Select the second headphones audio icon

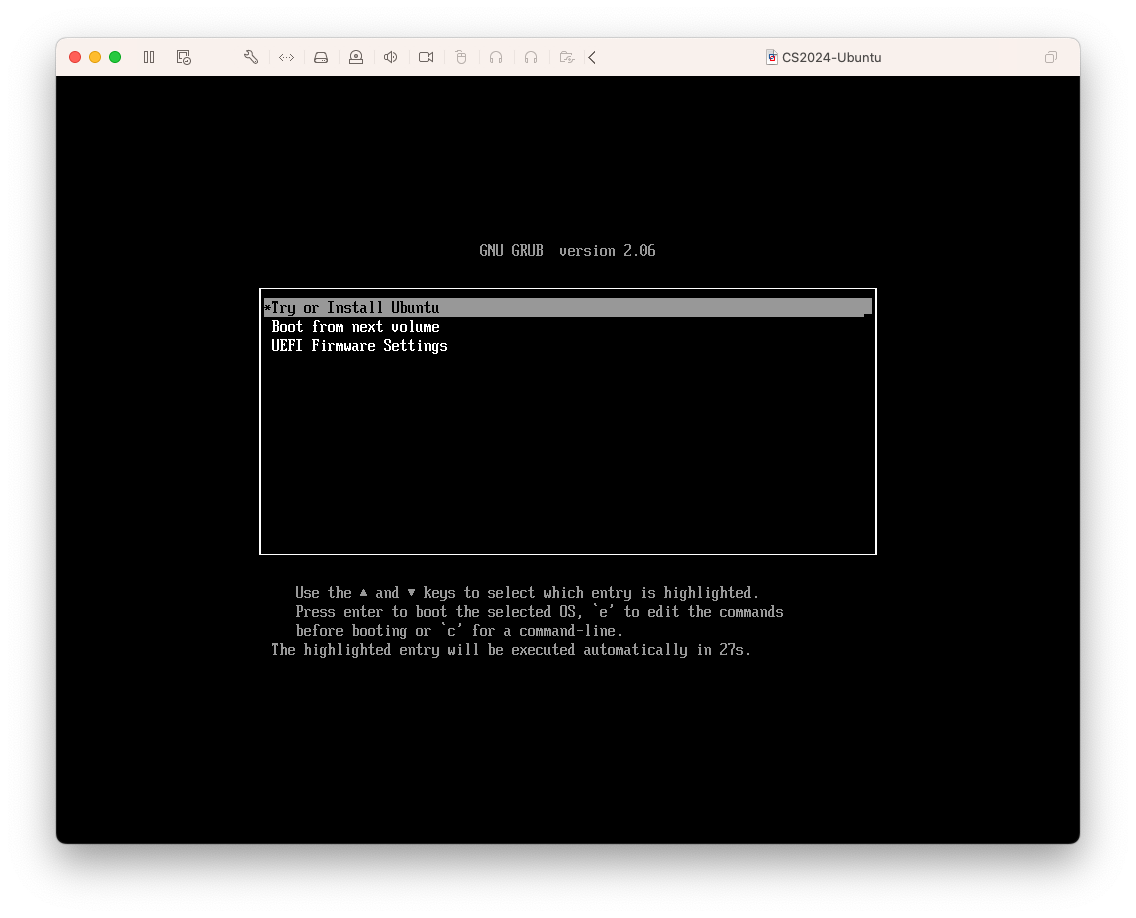531,57
